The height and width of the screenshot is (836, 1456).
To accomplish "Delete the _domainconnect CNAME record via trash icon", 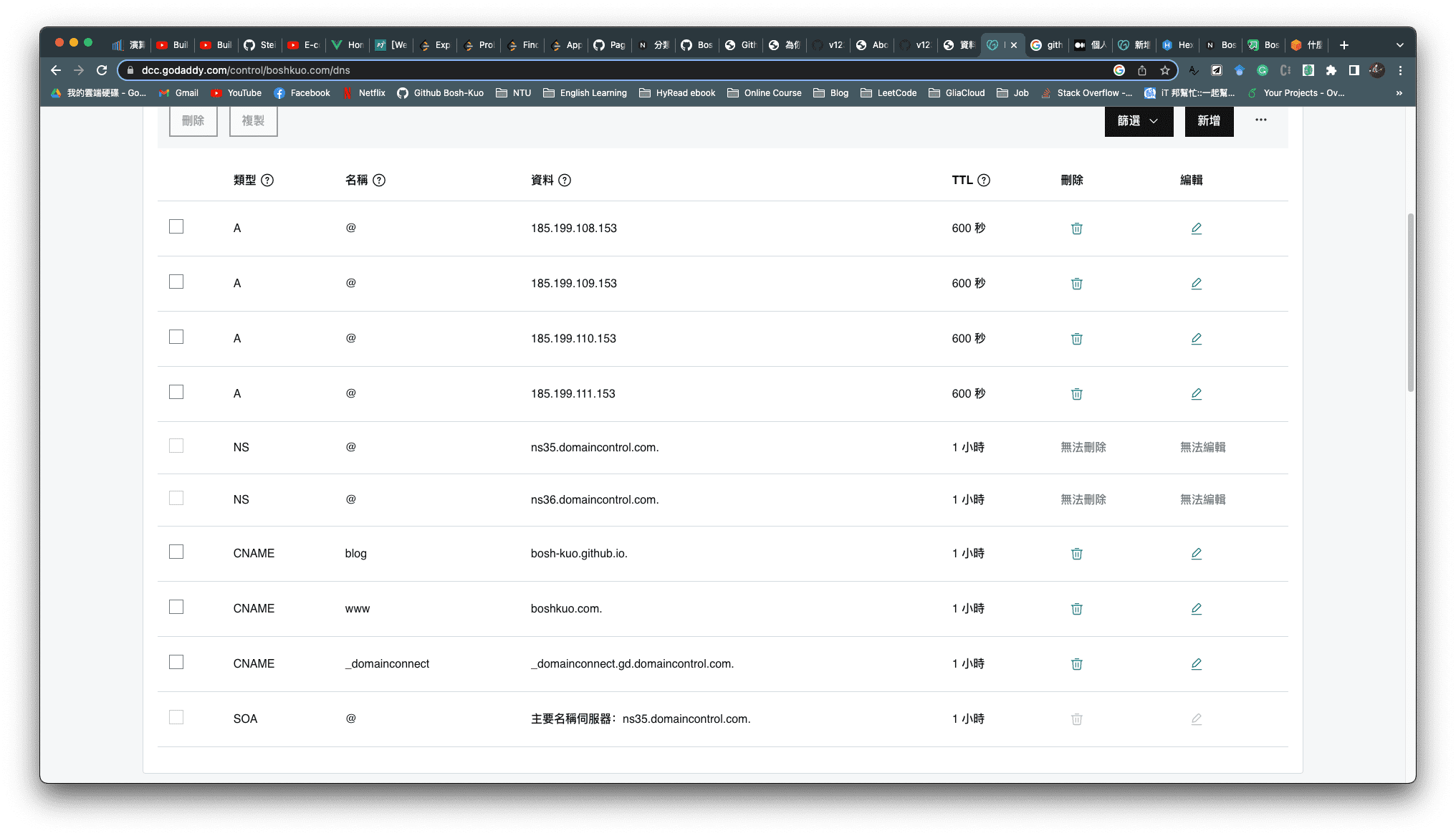I will click(1076, 664).
